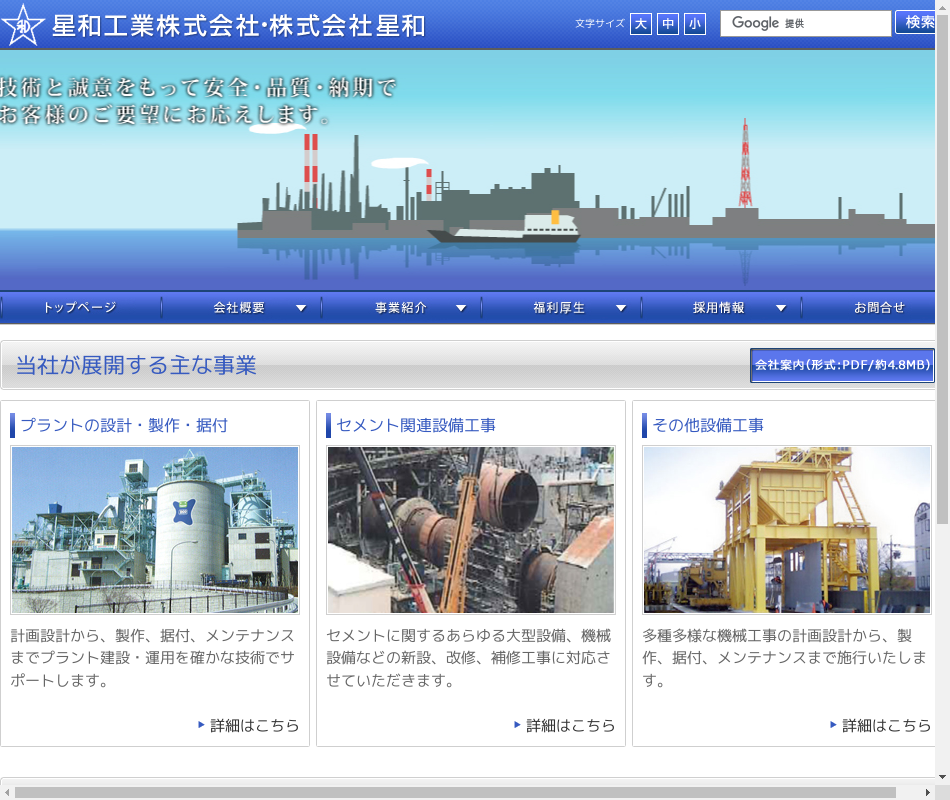
Task: Click the cement kiln construction photo
Action: 471,530
